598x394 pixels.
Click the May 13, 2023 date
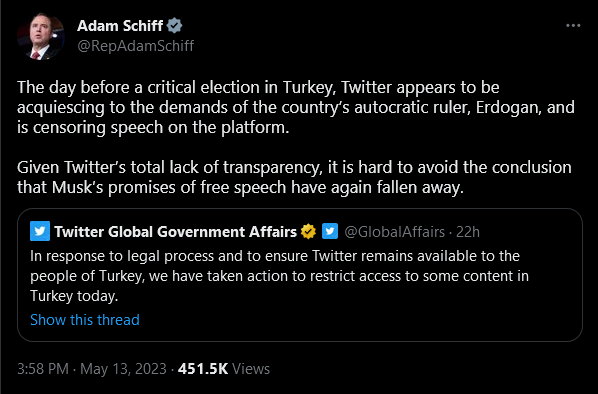point(123,369)
